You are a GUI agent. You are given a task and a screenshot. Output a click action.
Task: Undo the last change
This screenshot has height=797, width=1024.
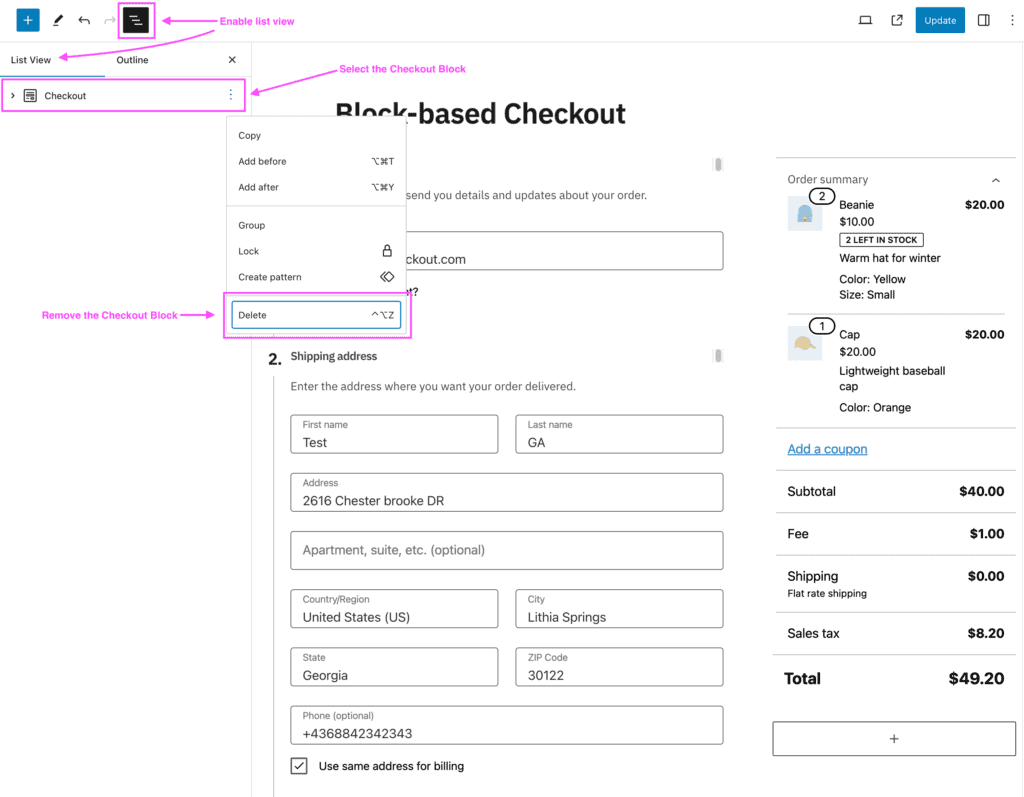tap(84, 20)
